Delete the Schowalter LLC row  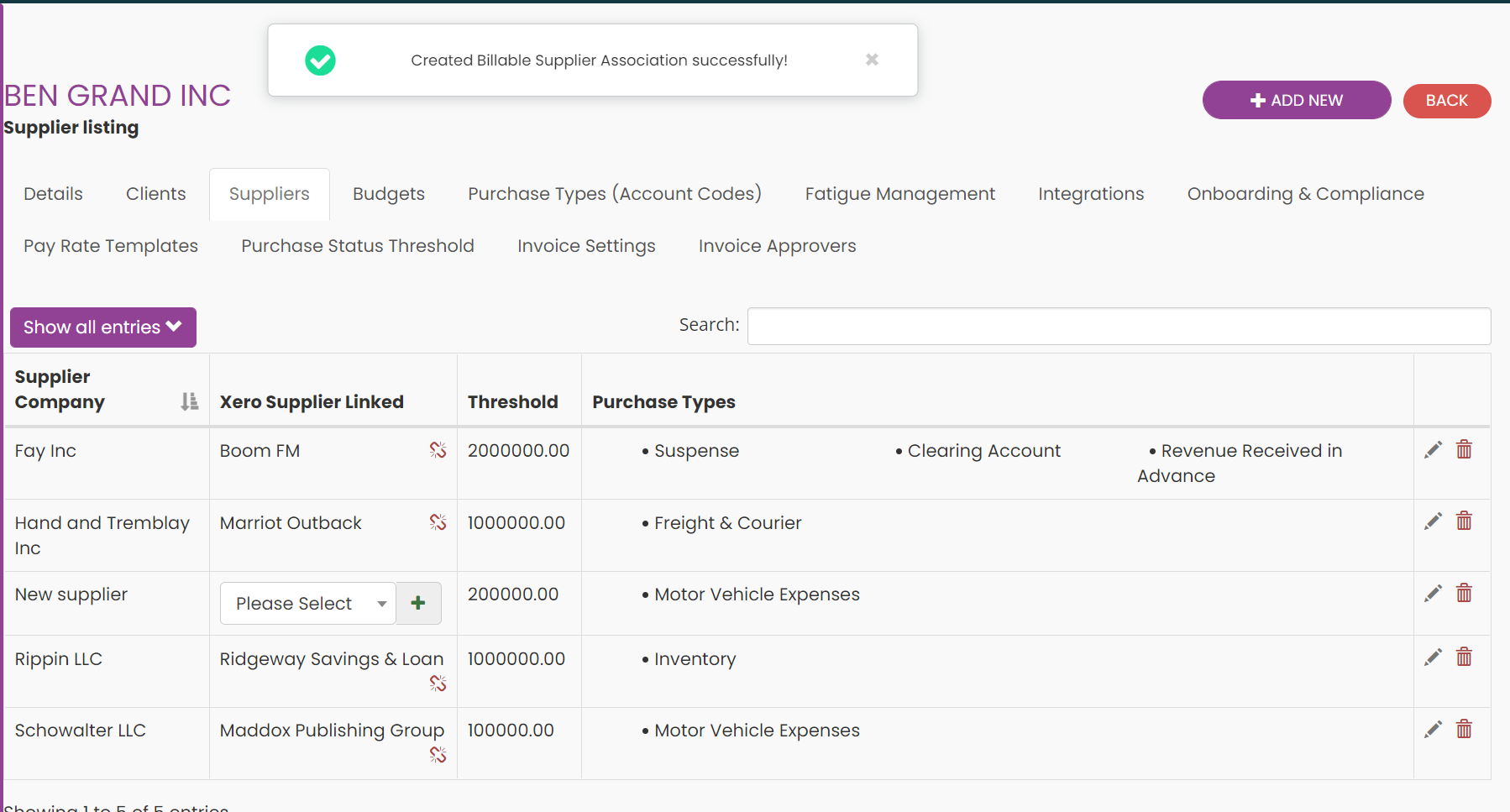1464,729
